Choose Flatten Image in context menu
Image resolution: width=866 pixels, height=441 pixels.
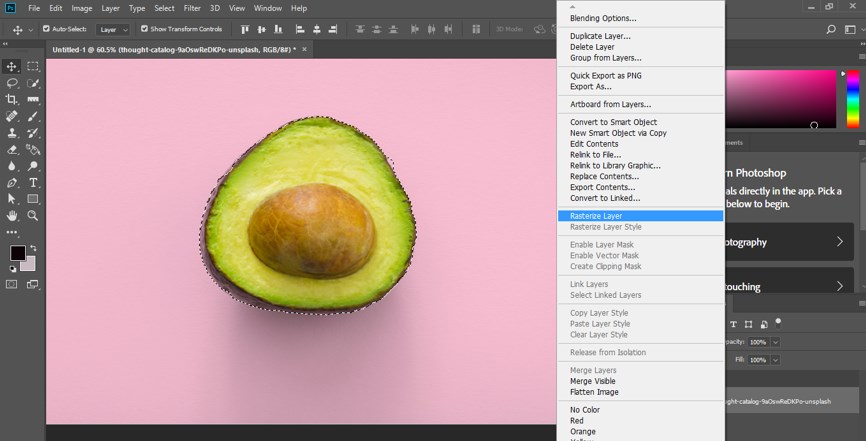[x=594, y=392]
